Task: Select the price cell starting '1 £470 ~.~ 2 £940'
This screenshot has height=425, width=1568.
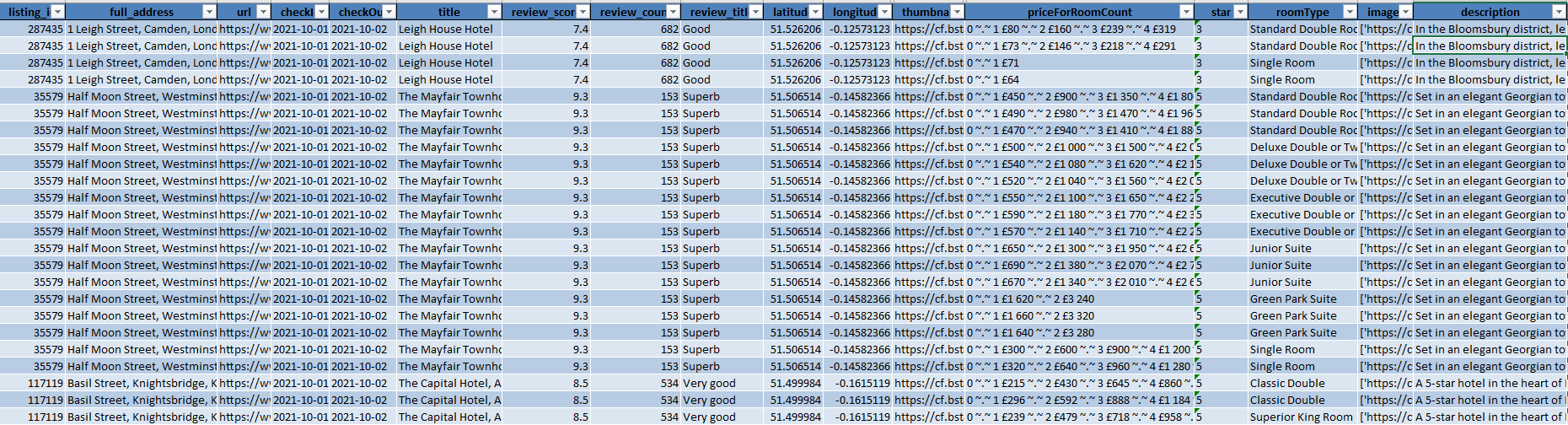Action: [1080, 130]
